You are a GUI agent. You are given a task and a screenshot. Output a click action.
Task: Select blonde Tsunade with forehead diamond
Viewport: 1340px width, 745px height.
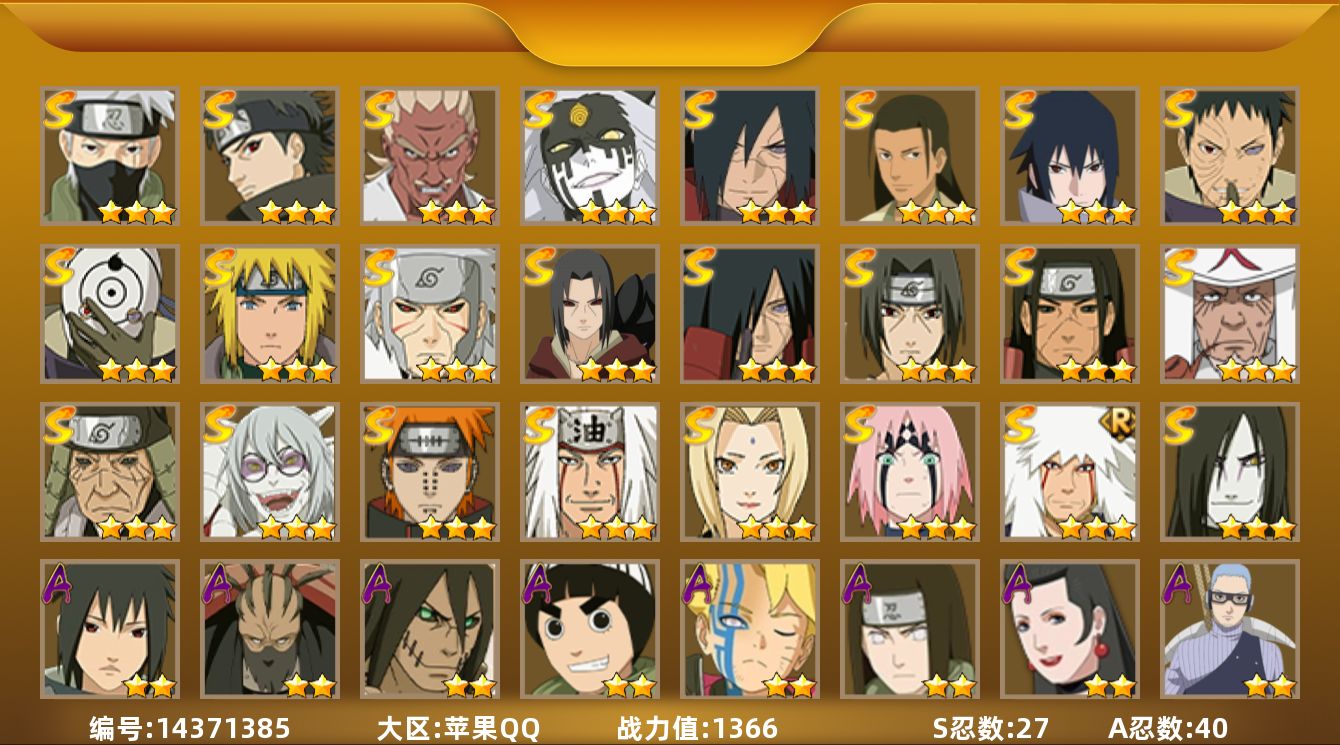[750, 472]
